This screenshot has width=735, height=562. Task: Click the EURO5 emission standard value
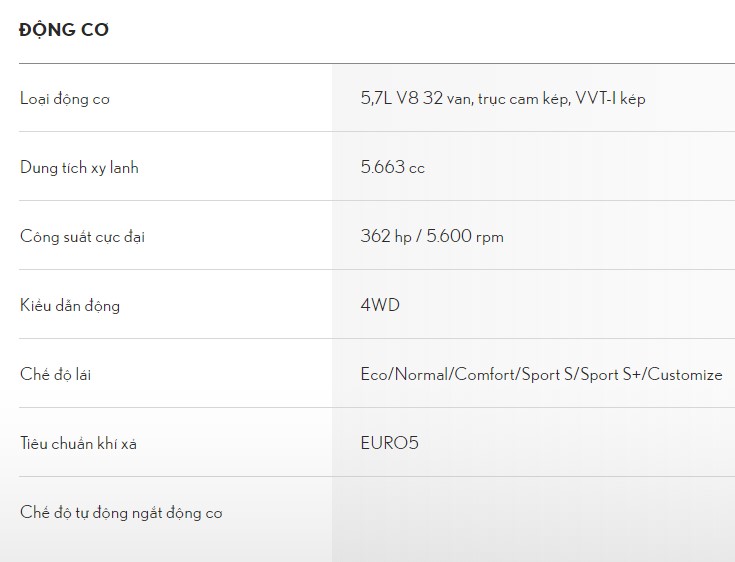click(x=390, y=443)
